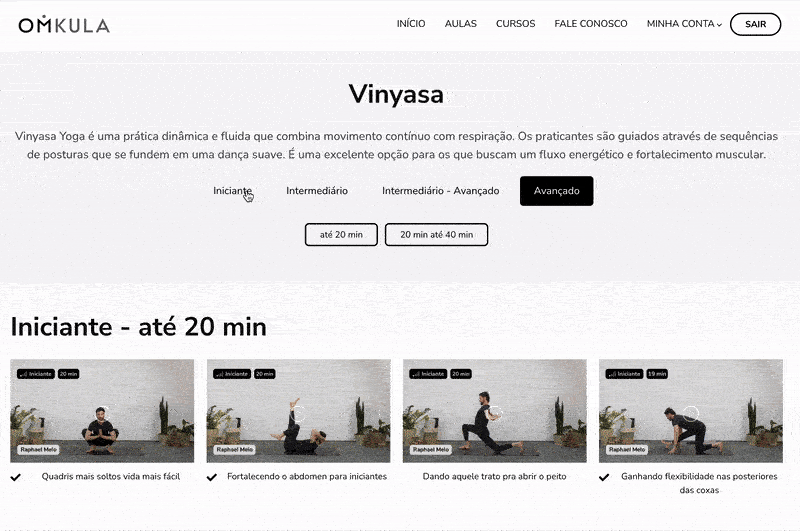Screen dimensions: 800x531
Task: Toggle completed checkmark for Fortalecendo o abdomen
Action: [x=212, y=477]
